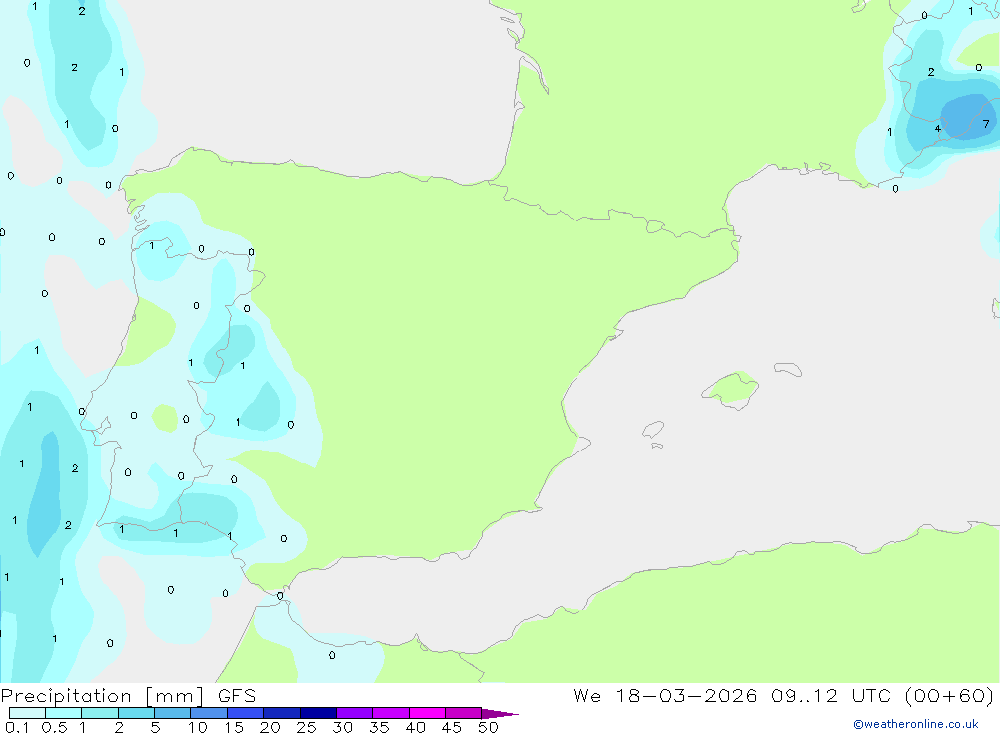This screenshot has height=733, width=1000.
Task: Select the legend swatch between 1 and 2
Action: (100, 713)
